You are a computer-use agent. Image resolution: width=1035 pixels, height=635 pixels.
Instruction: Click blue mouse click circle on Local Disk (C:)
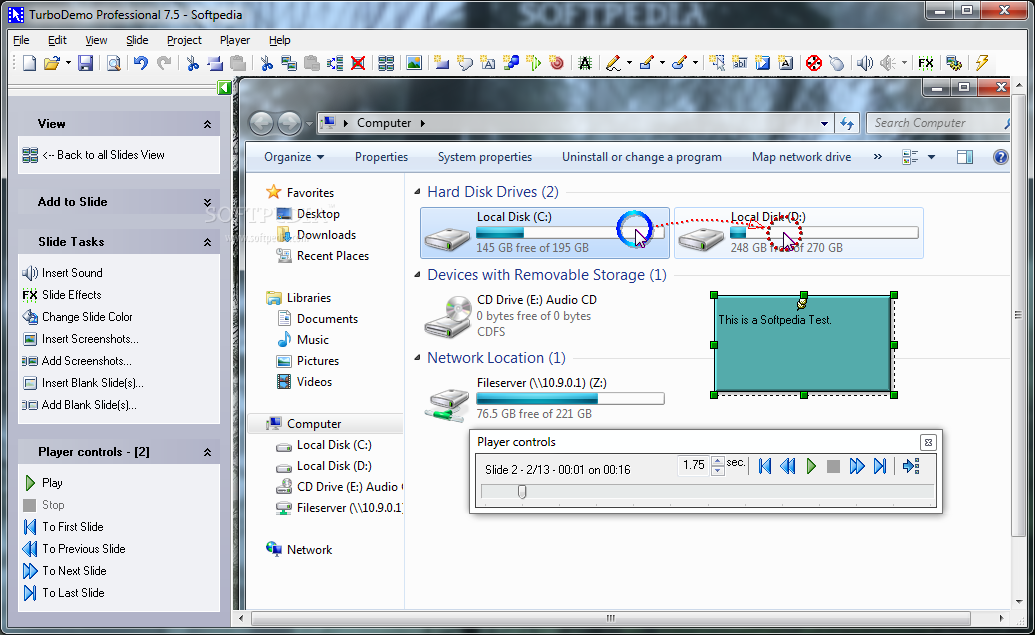click(634, 228)
